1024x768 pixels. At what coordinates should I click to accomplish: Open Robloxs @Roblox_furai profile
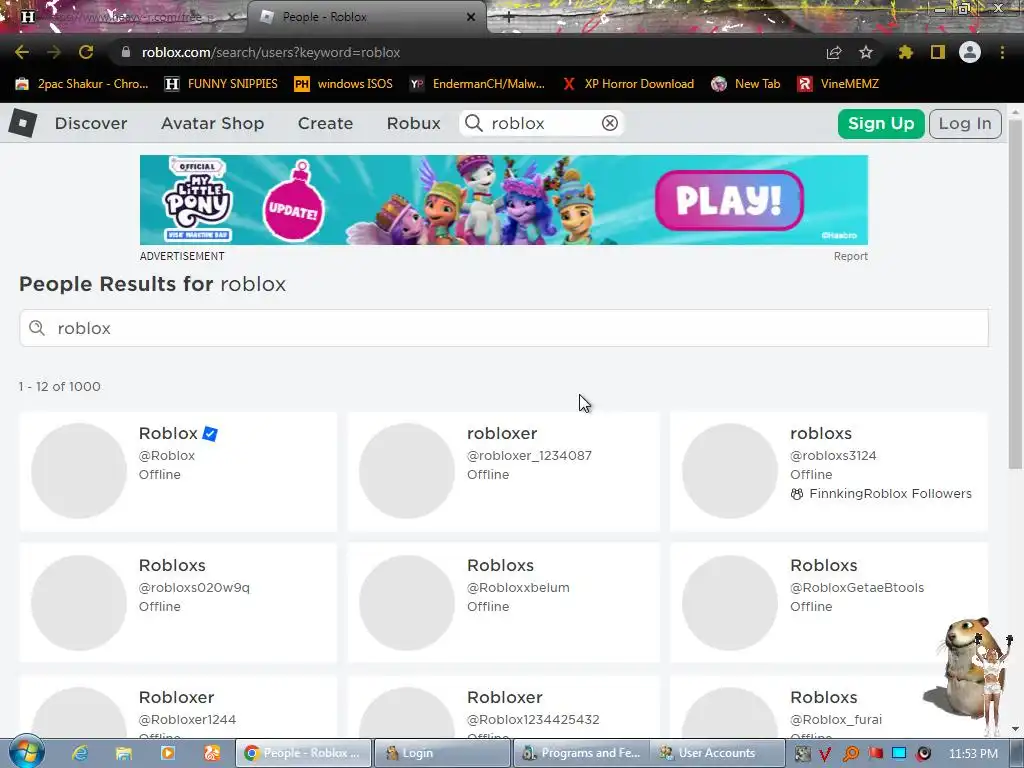[829, 707]
